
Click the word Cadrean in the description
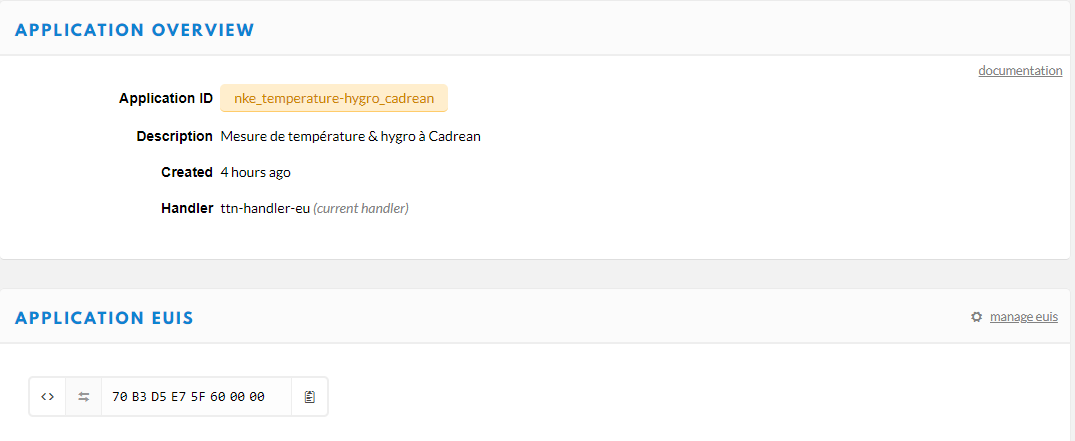click(455, 136)
